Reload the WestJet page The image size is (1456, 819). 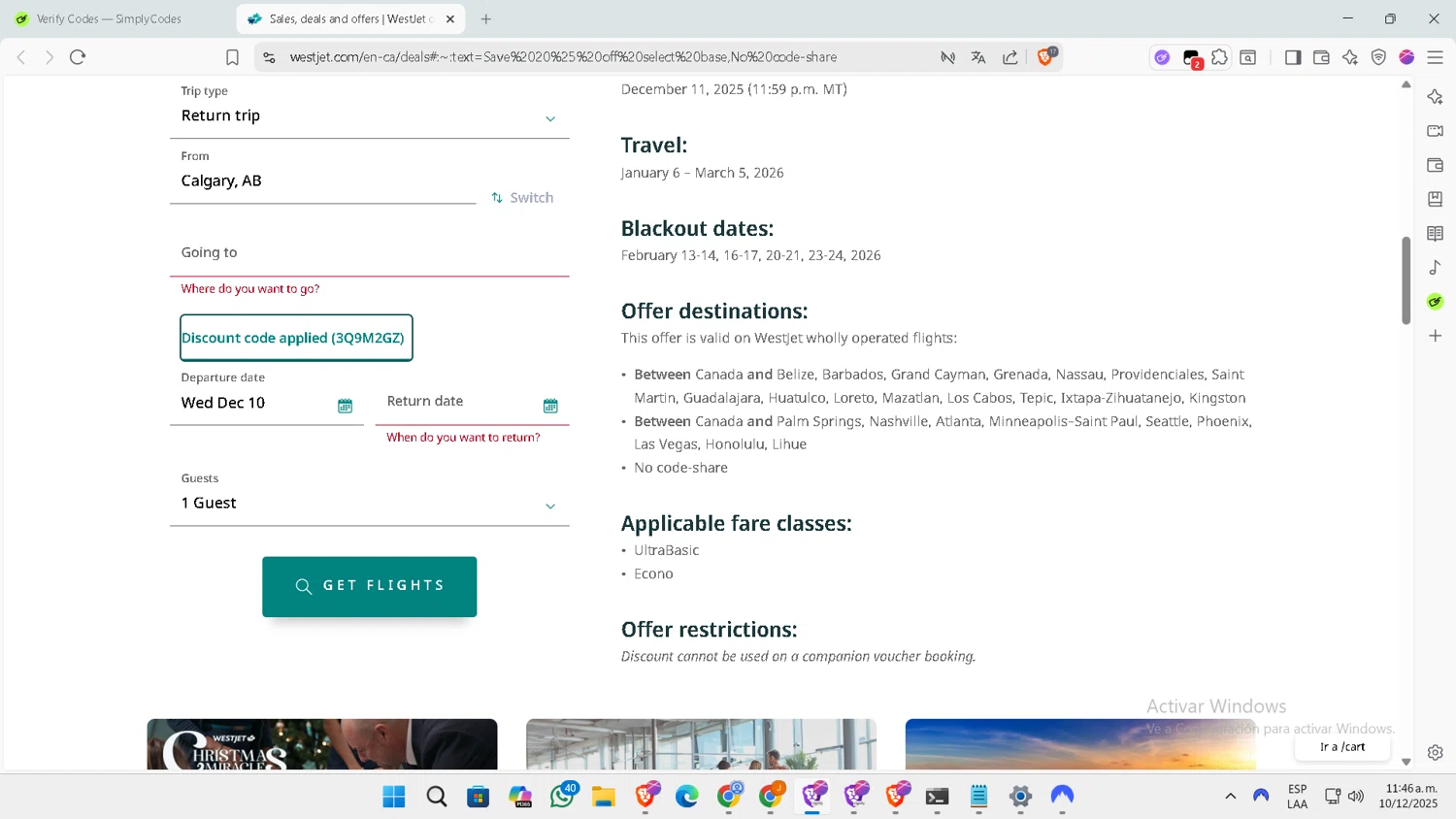click(x=78, y=57)
